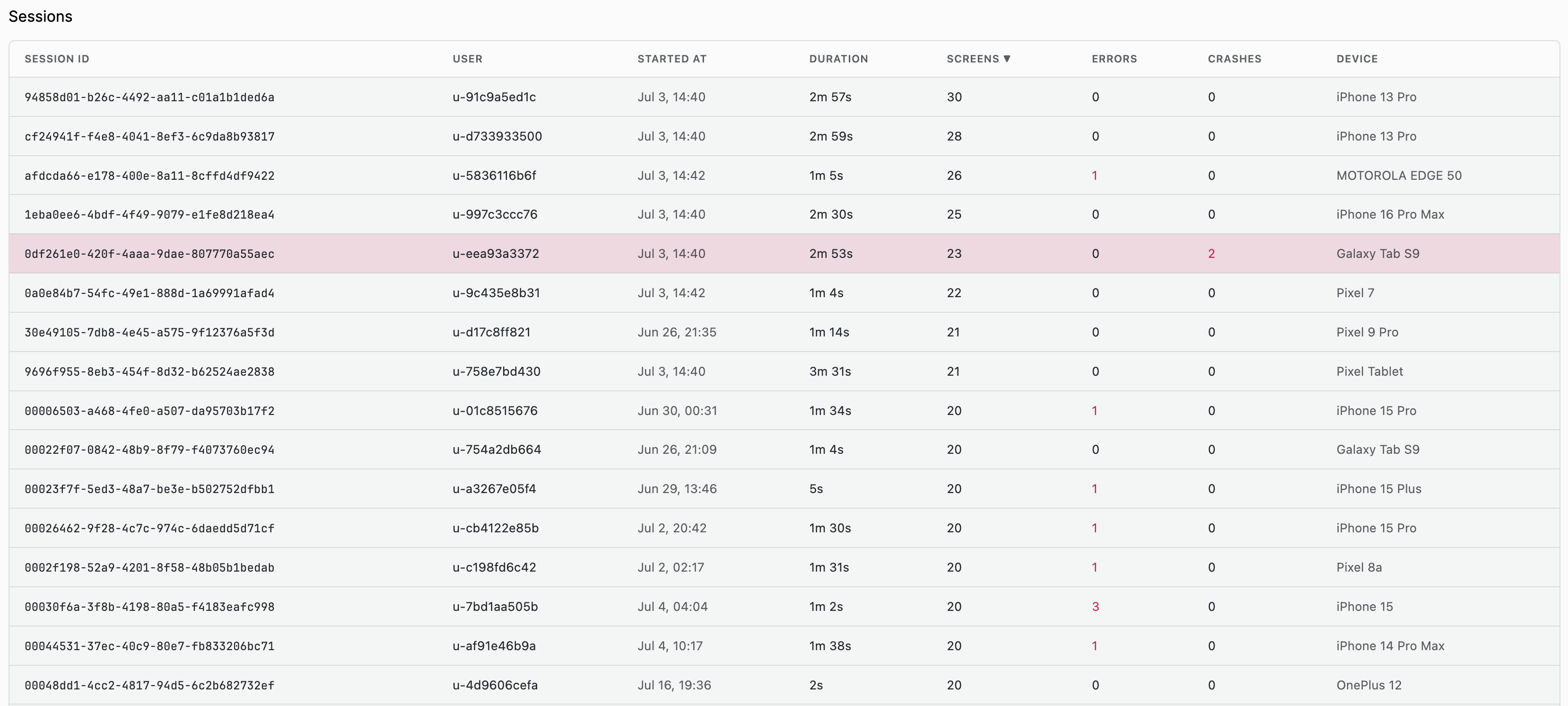
Task: Open session 00048dd1-4cc2-4817-94d5-6c2b682732ef
Action: point(149,685)
